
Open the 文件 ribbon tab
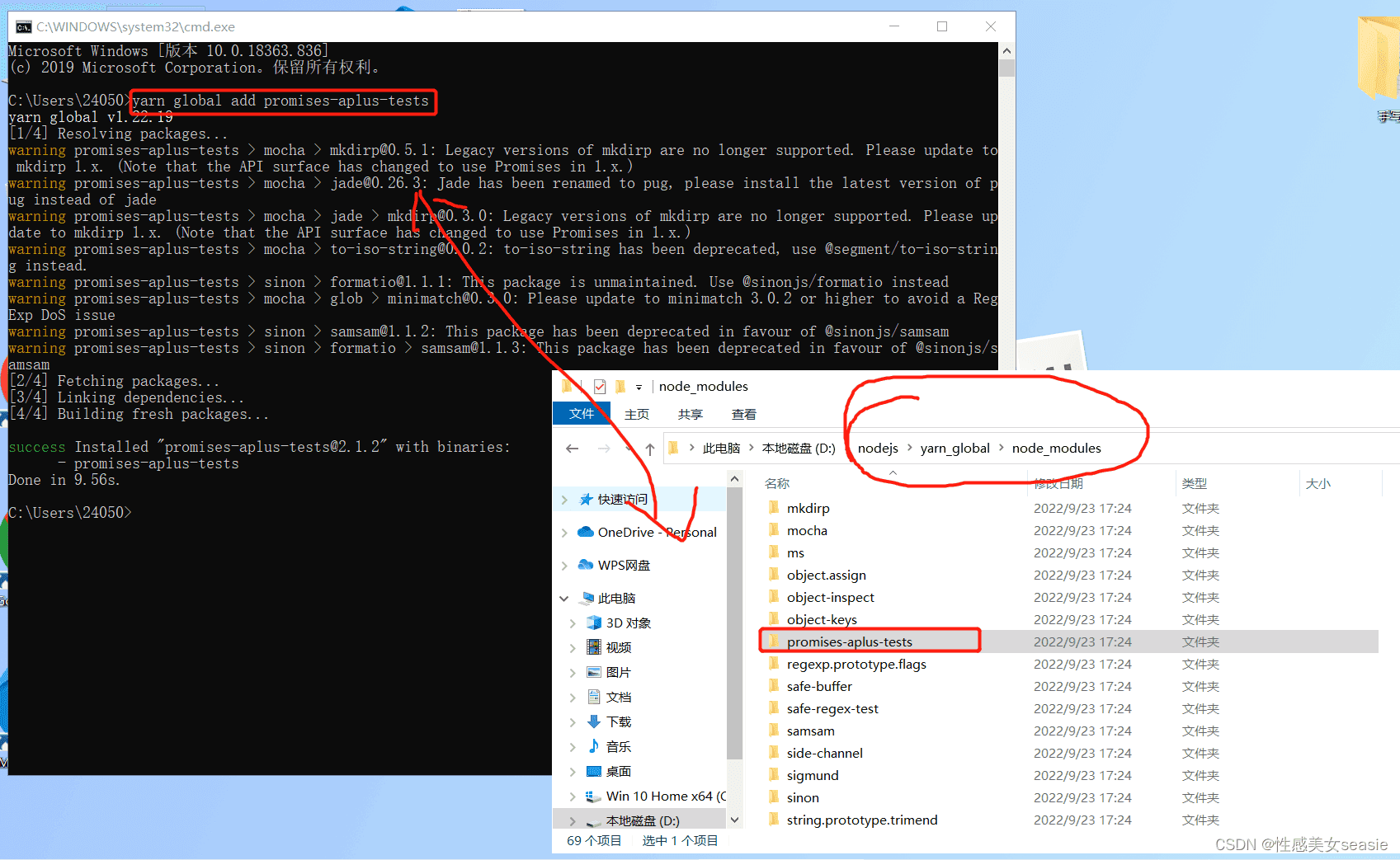coord(581,414)
